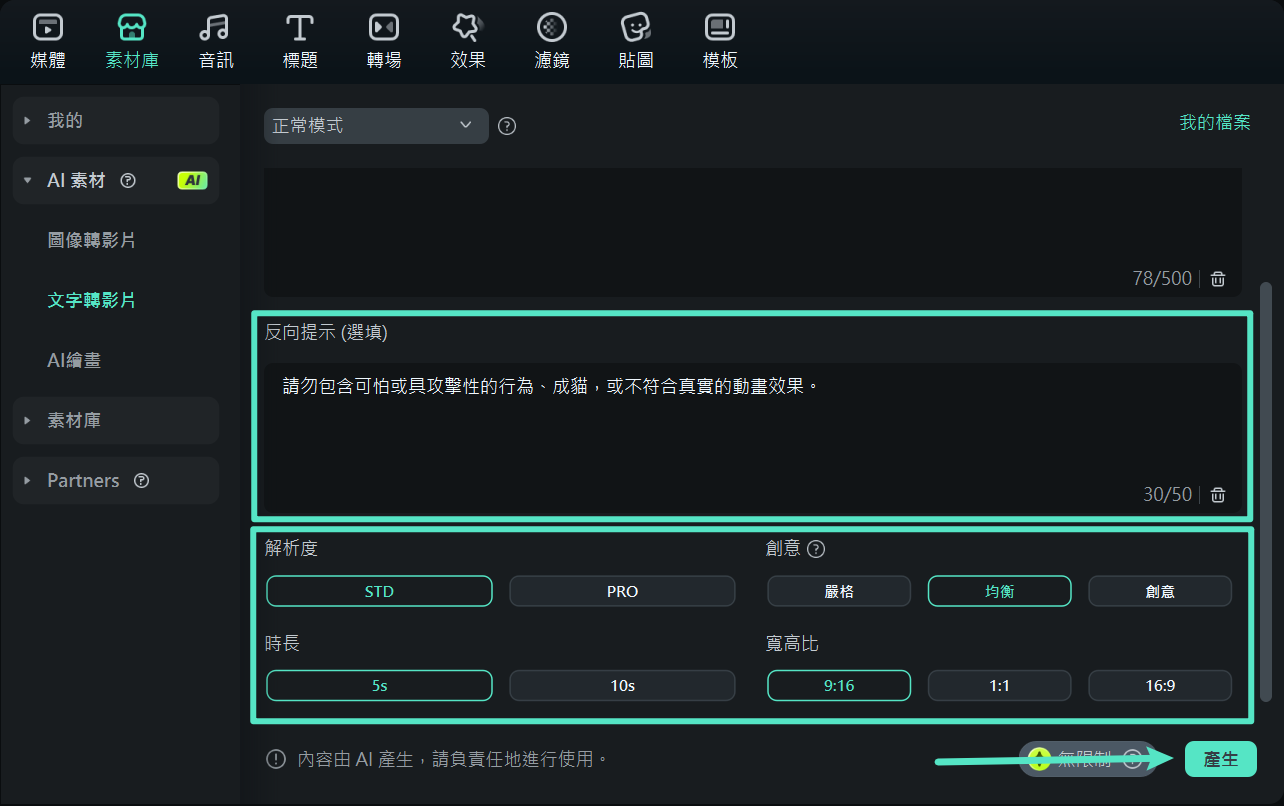Image resolution: width=1284 pixels, height=806 pixels.
Task: Open 我的檔案 link
Action: coord(1215,122)
